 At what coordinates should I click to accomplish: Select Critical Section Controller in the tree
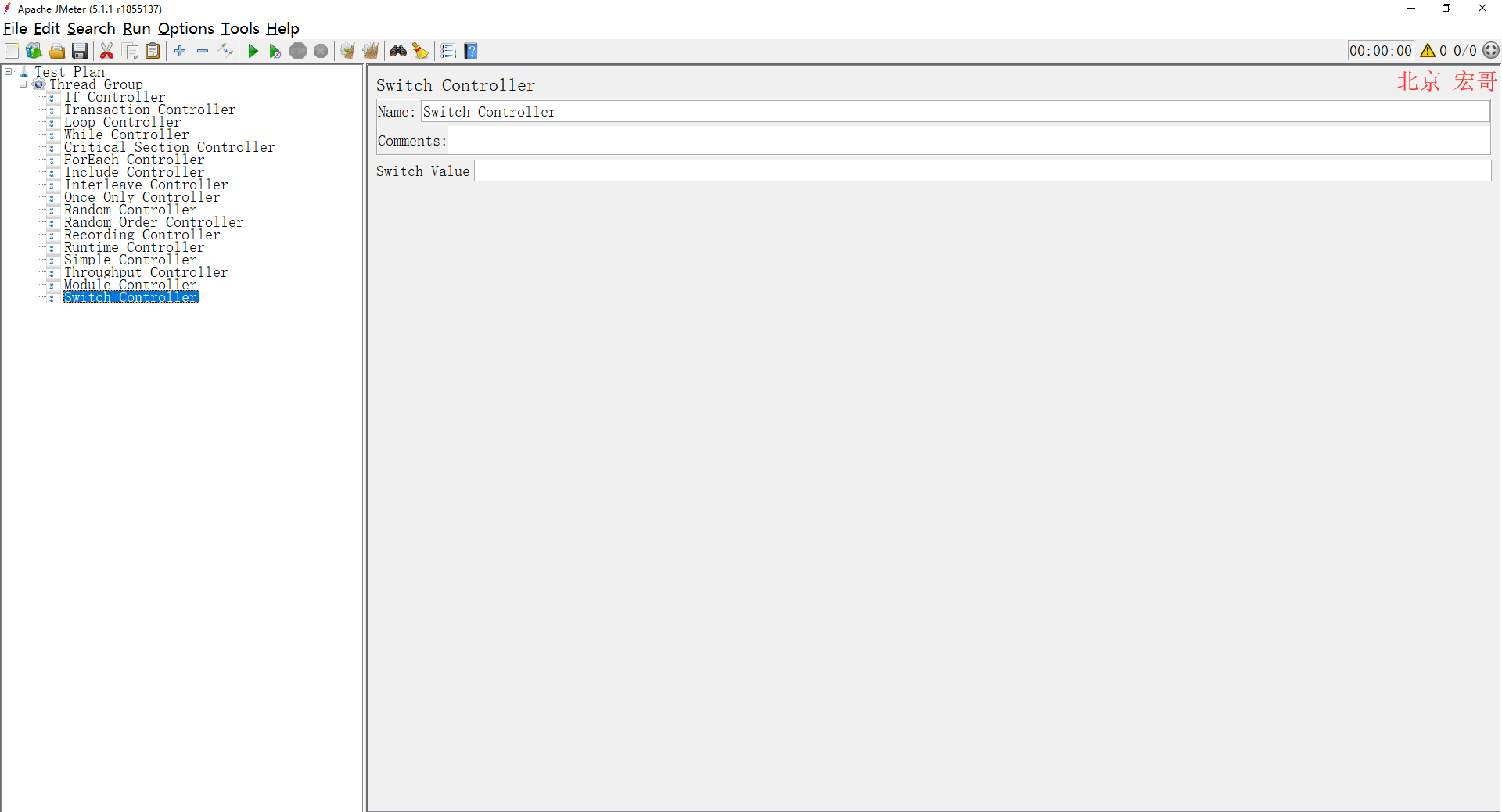click(x=170, y=147)
